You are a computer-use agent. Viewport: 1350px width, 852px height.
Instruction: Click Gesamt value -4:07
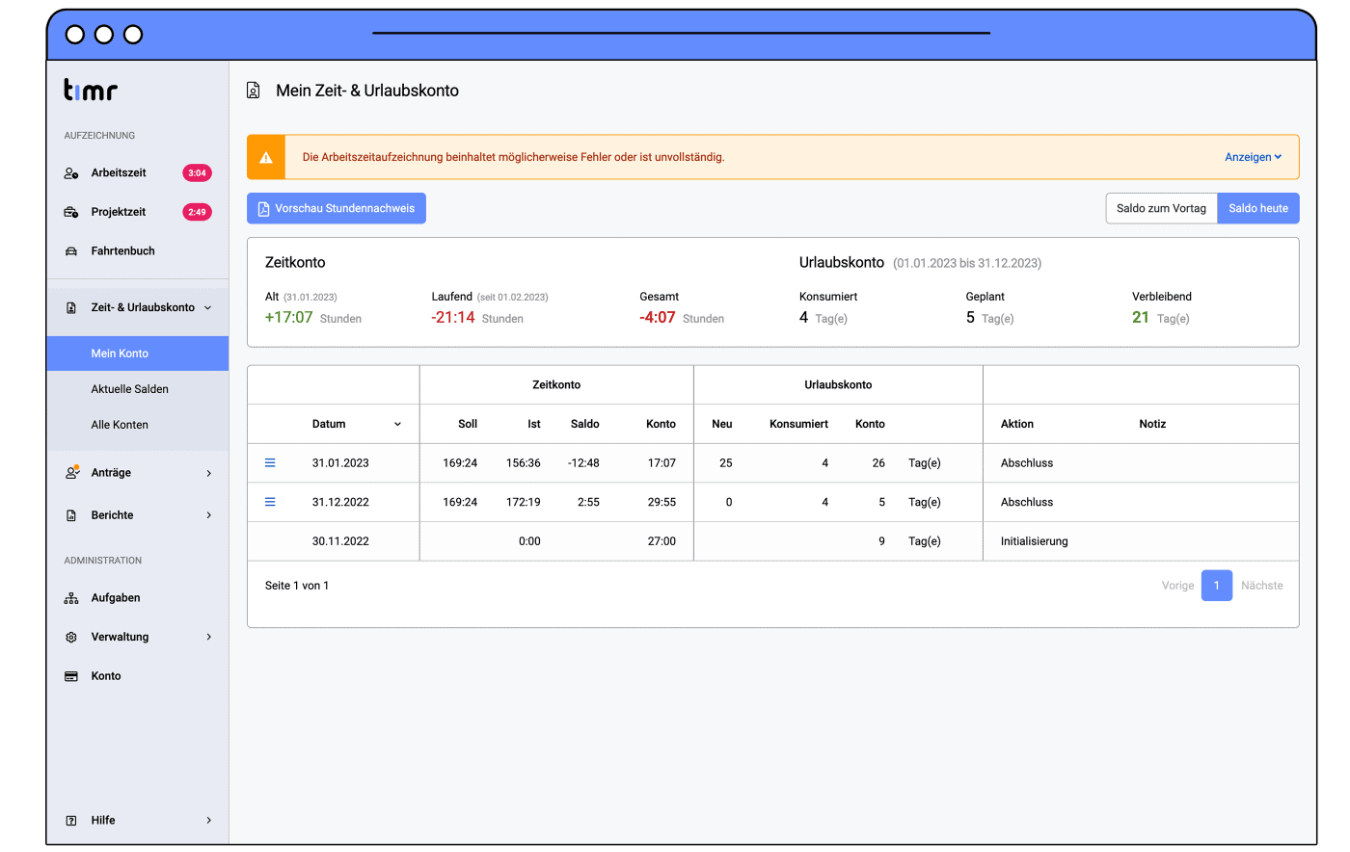click(657, 318)
